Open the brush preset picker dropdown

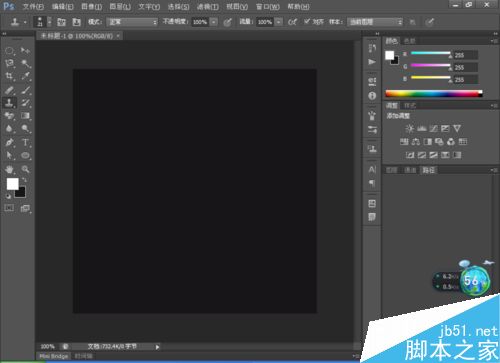50,22
